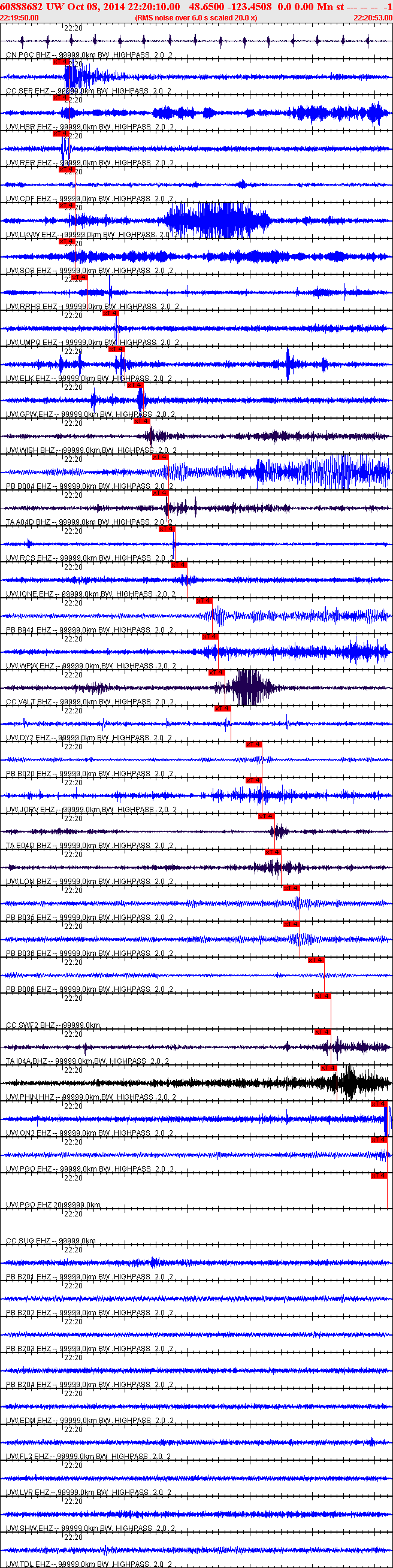This screenshot has height=1568, width=393.
Task: Click the event ID 60888682 in header
Action: [x=22, y=7]
